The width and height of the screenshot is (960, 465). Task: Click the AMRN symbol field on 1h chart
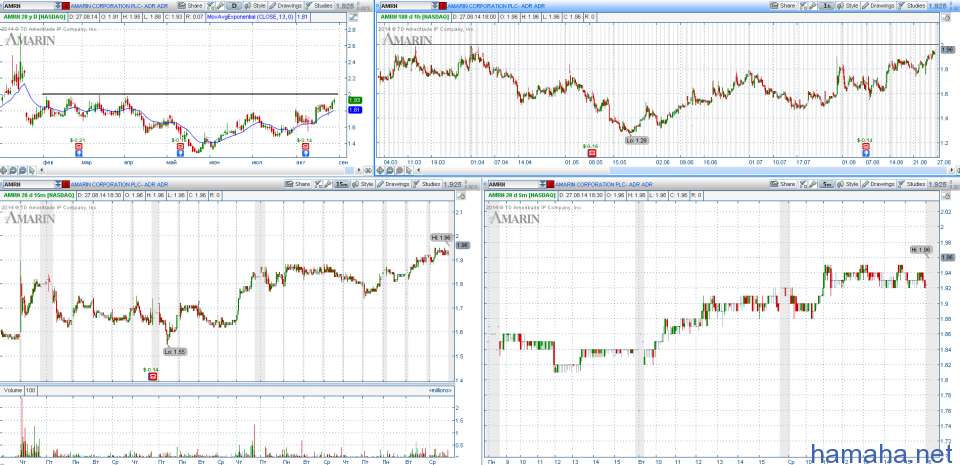(x=406, y=6)
